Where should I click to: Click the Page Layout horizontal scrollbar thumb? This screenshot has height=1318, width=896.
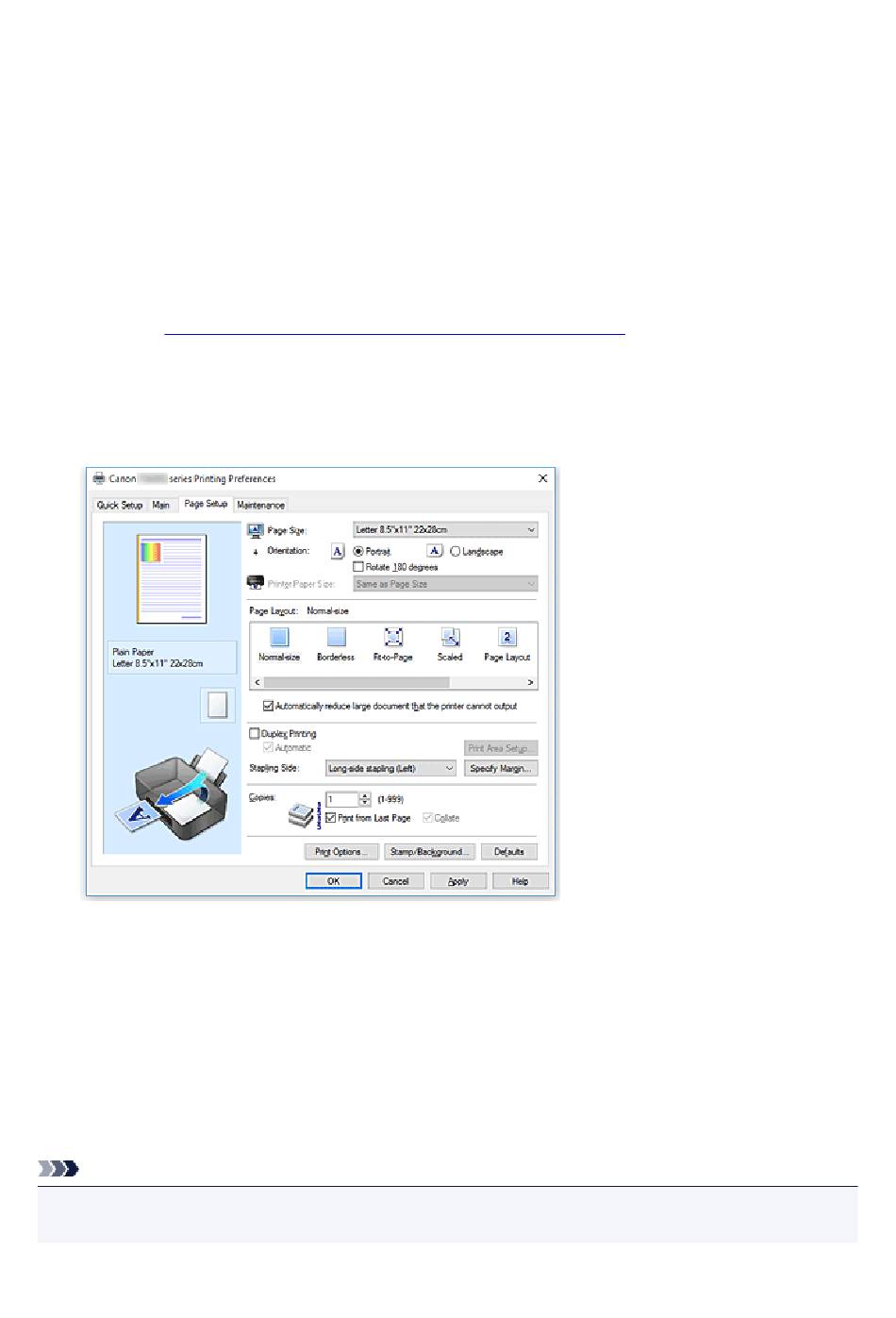[x=357, y=682]
